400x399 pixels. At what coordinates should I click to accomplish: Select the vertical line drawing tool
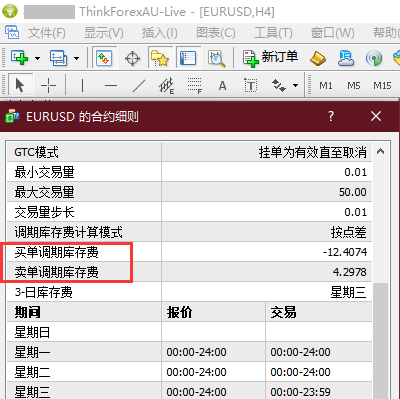click(82, 86)
